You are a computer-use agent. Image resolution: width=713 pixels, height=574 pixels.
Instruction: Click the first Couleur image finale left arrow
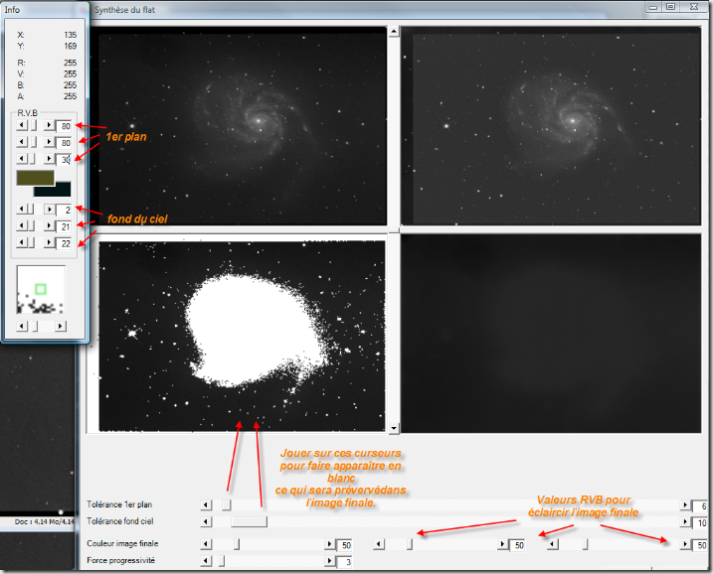point(207,544)
